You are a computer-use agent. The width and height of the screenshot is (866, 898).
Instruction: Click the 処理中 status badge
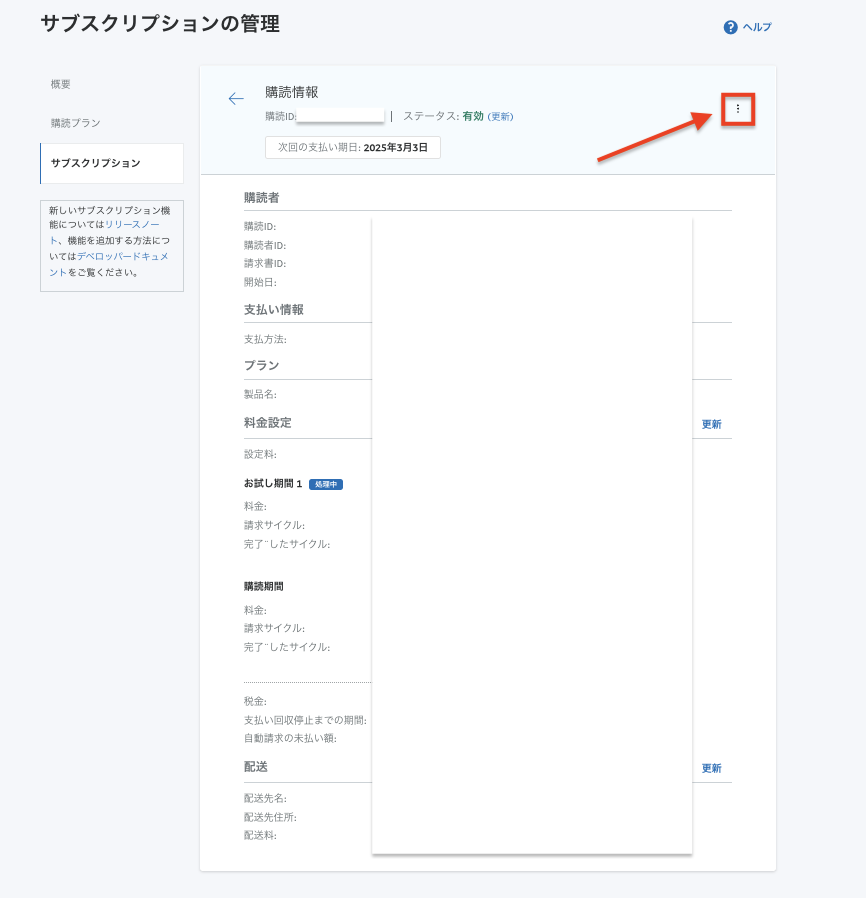(326, 484)
